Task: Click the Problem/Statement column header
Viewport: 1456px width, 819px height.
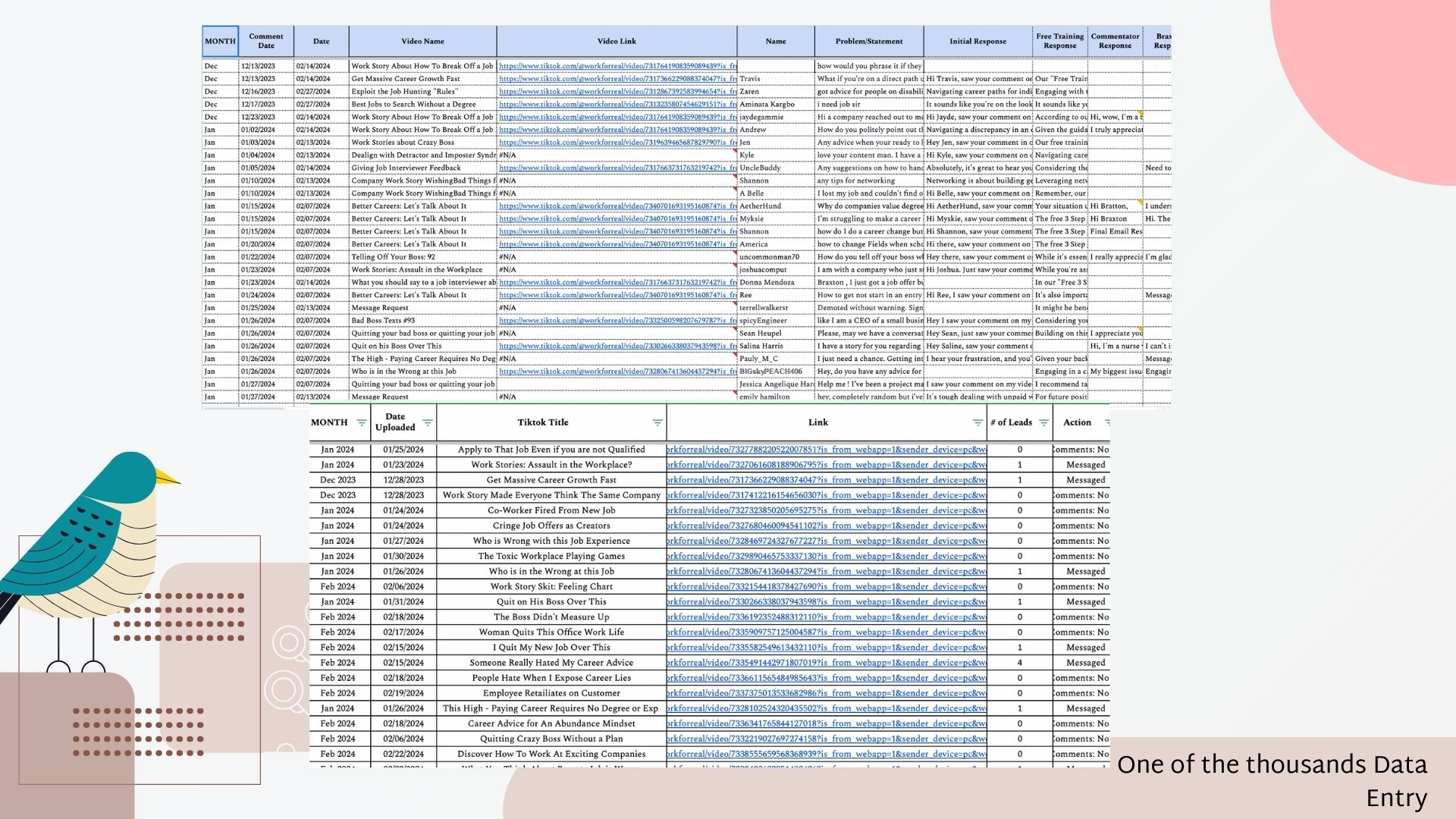Action: 868,41
